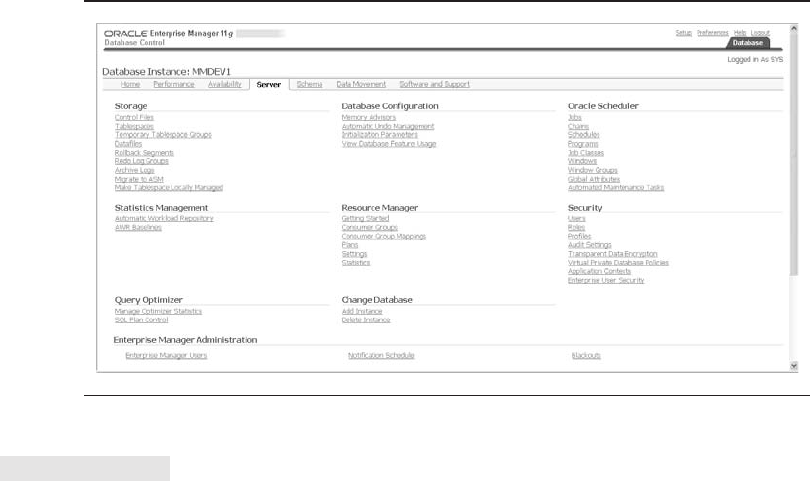Click Delete Instance
The width and height of the screenshot is (810, 481).
click(366, 320)
